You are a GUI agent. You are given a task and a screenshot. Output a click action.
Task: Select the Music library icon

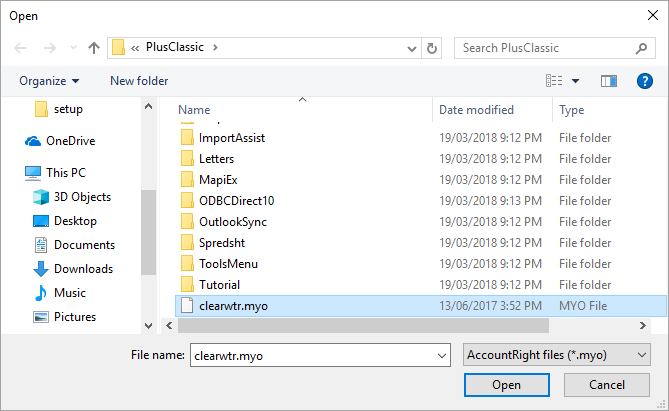coord(41,293)
